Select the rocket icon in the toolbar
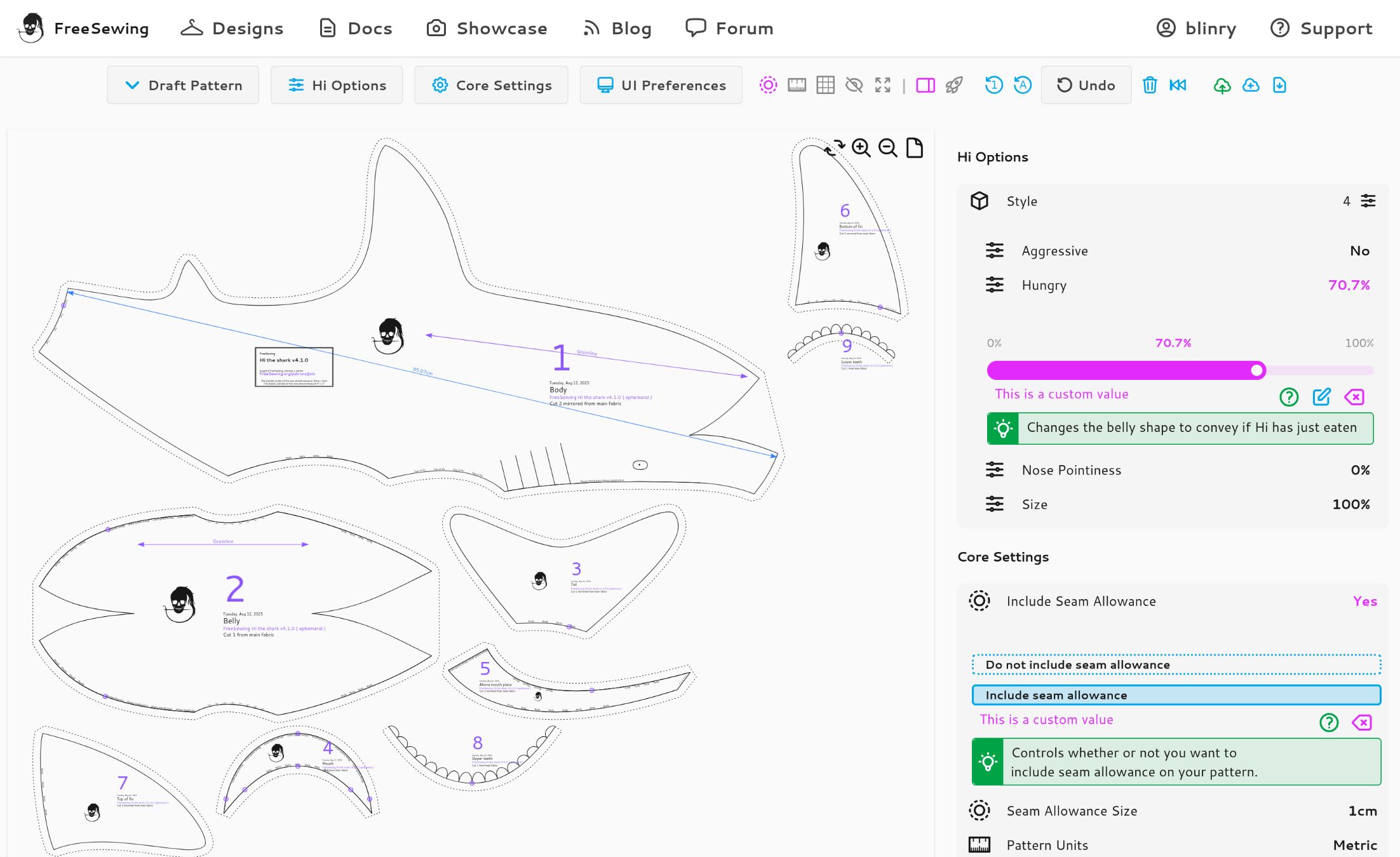Image resolution: width=1400 pixels, height=857 pixels. [x=953, y=84]
